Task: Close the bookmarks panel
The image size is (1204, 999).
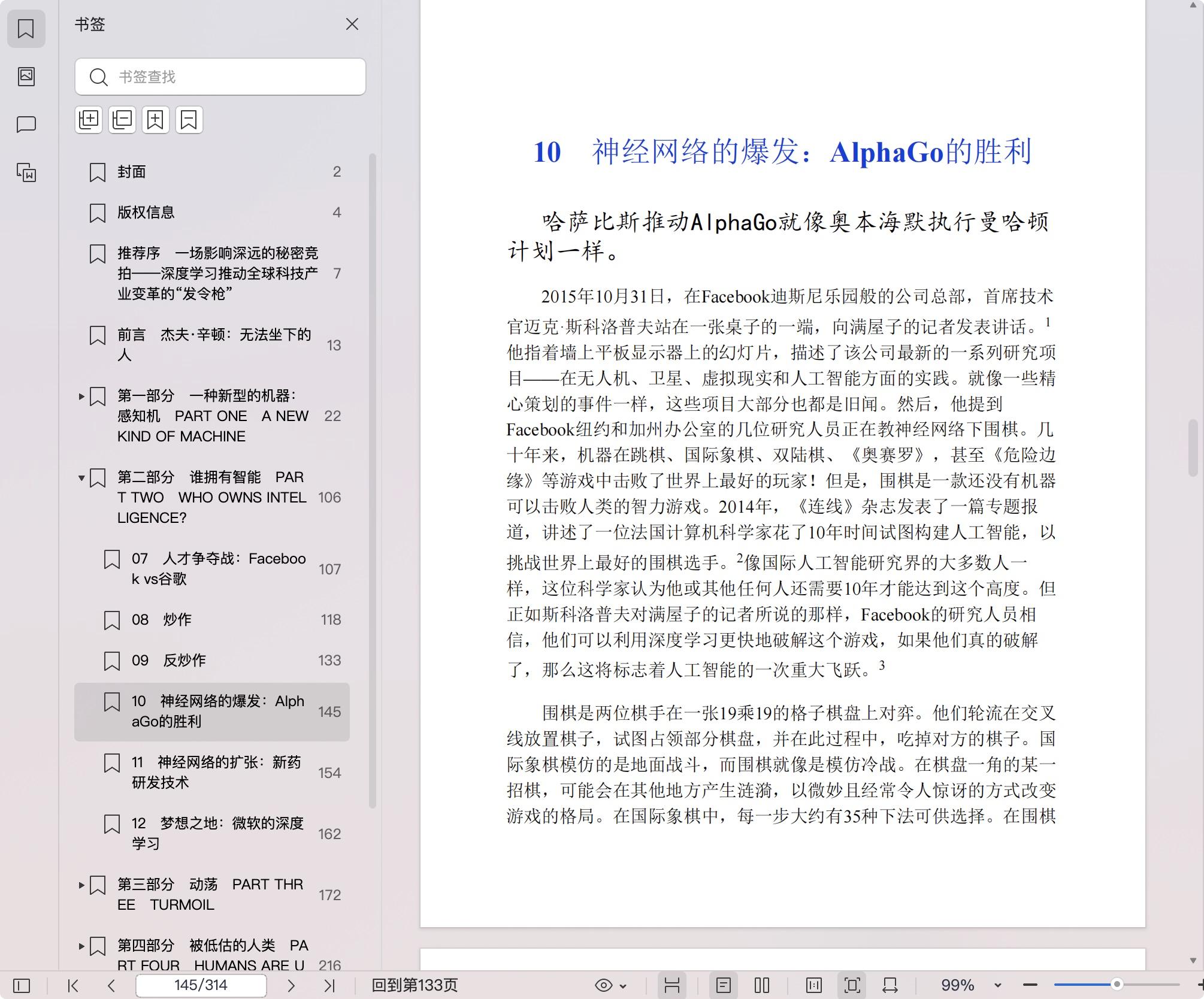Action: [x=352, y=24]
